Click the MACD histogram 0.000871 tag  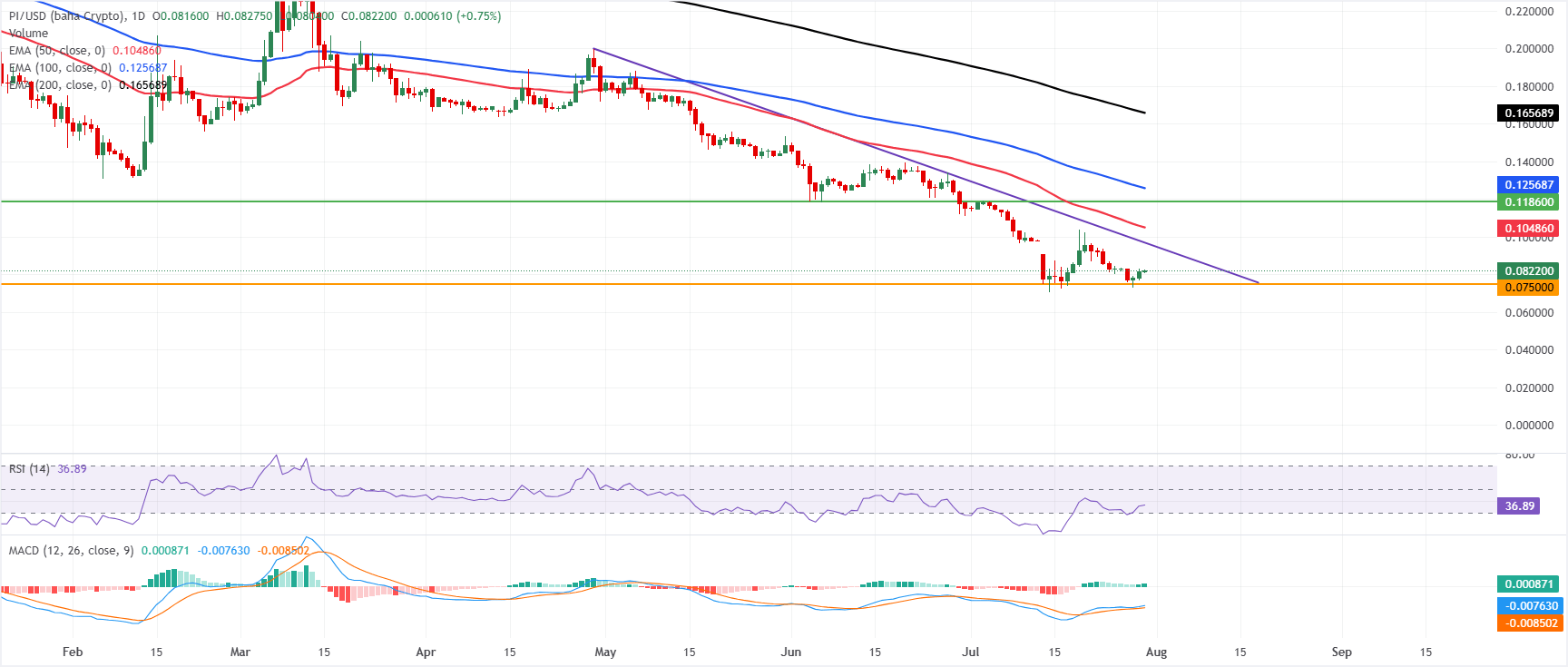point(1529,584)
